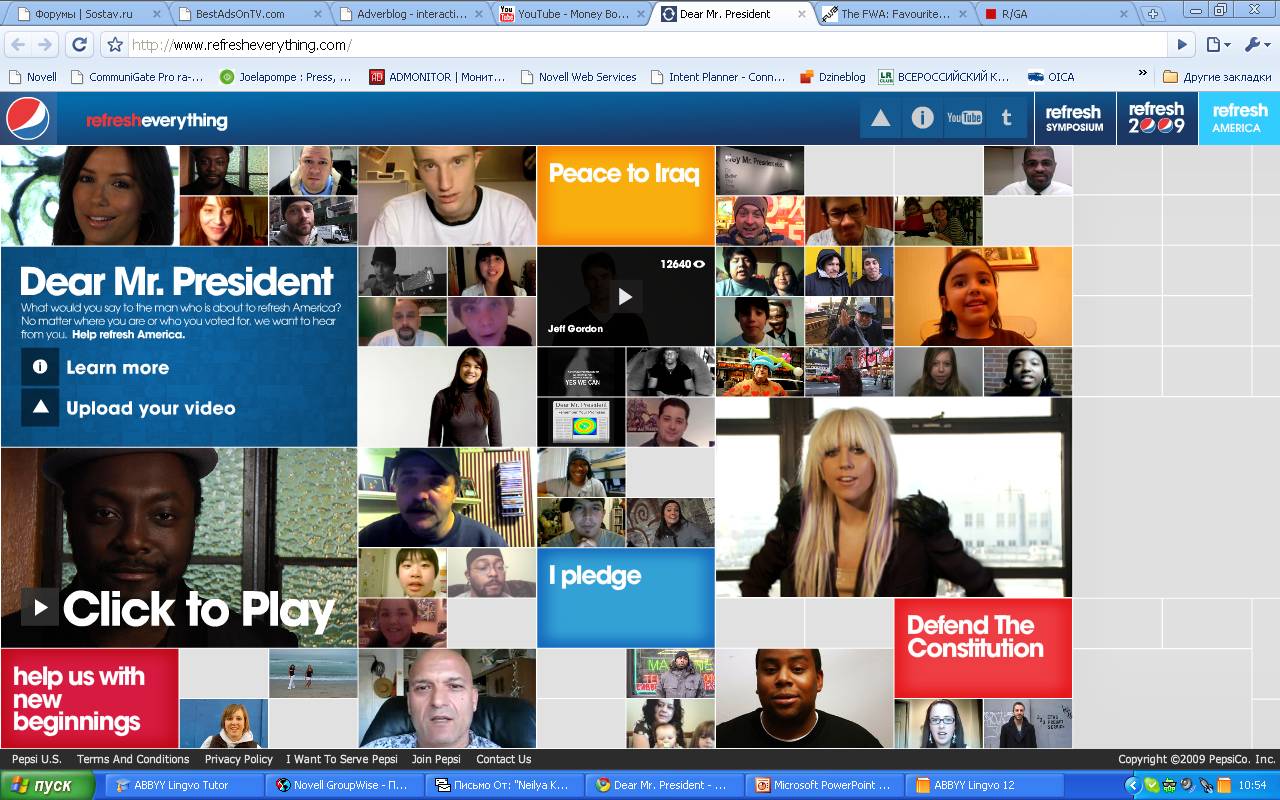
Task: Expand the bookmarks overflow chevron
Action: [x=1142, y=74]
